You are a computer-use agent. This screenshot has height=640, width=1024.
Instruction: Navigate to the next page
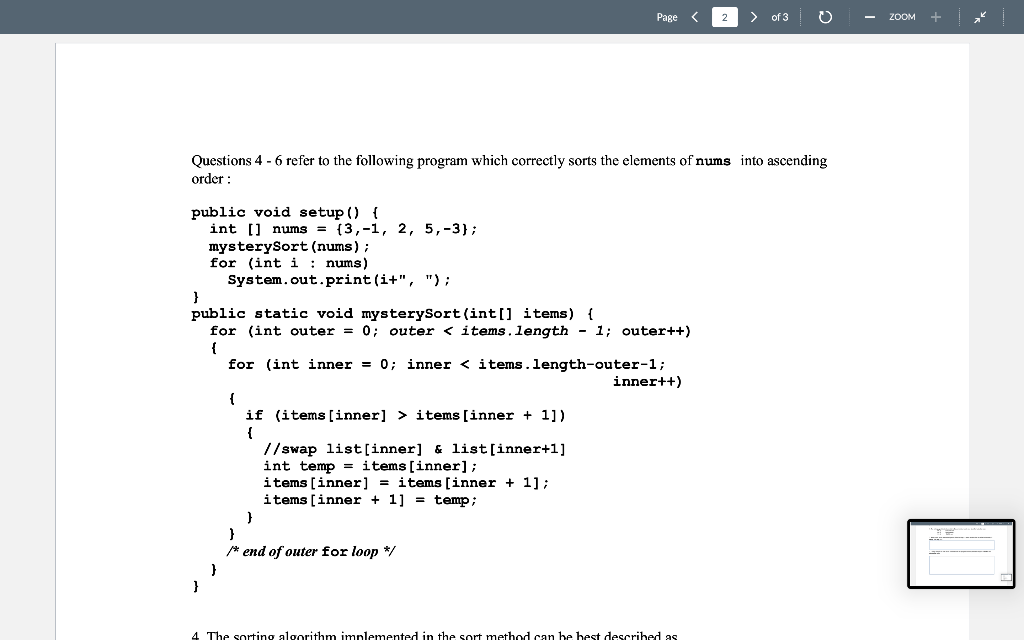click(754, 17)
